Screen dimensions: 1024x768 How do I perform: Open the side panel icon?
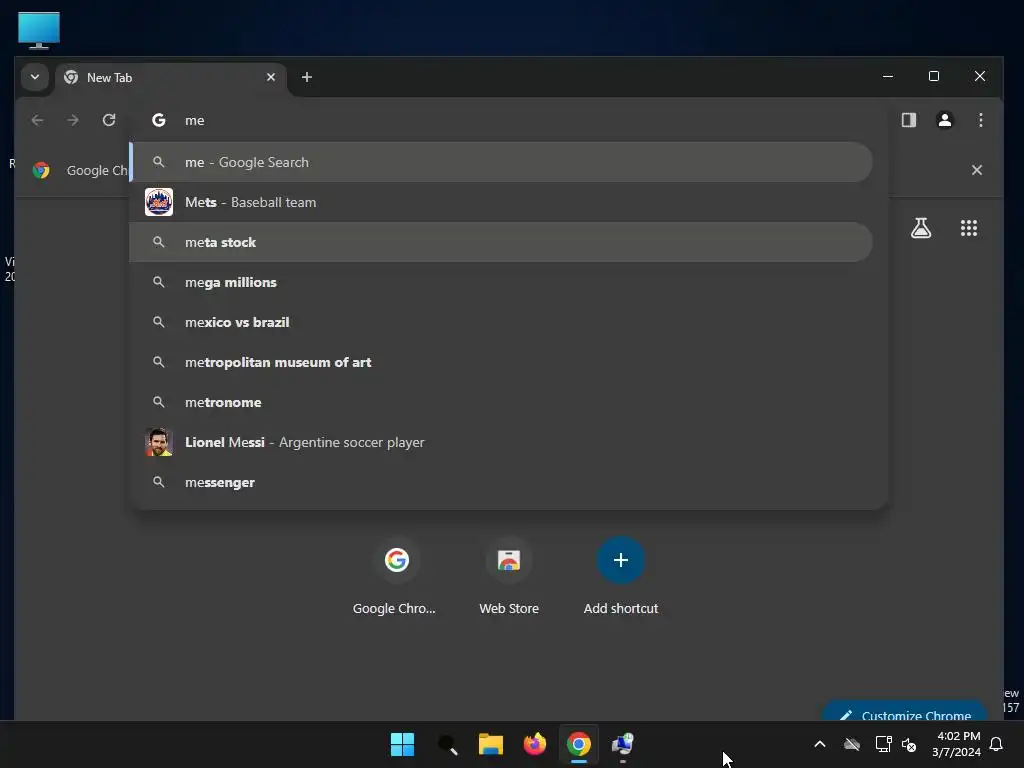[908, 120]
